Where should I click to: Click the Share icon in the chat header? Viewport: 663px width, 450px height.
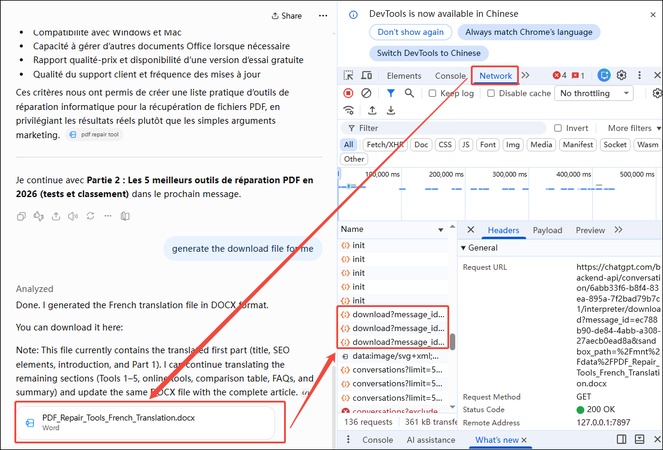(x=286, y=16)
